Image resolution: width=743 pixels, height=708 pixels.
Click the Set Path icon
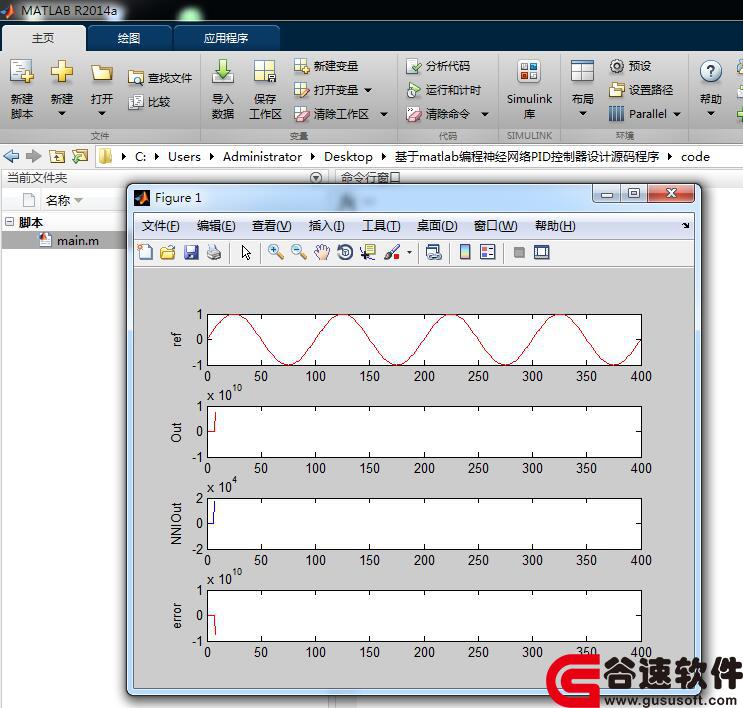pos(616,90)
